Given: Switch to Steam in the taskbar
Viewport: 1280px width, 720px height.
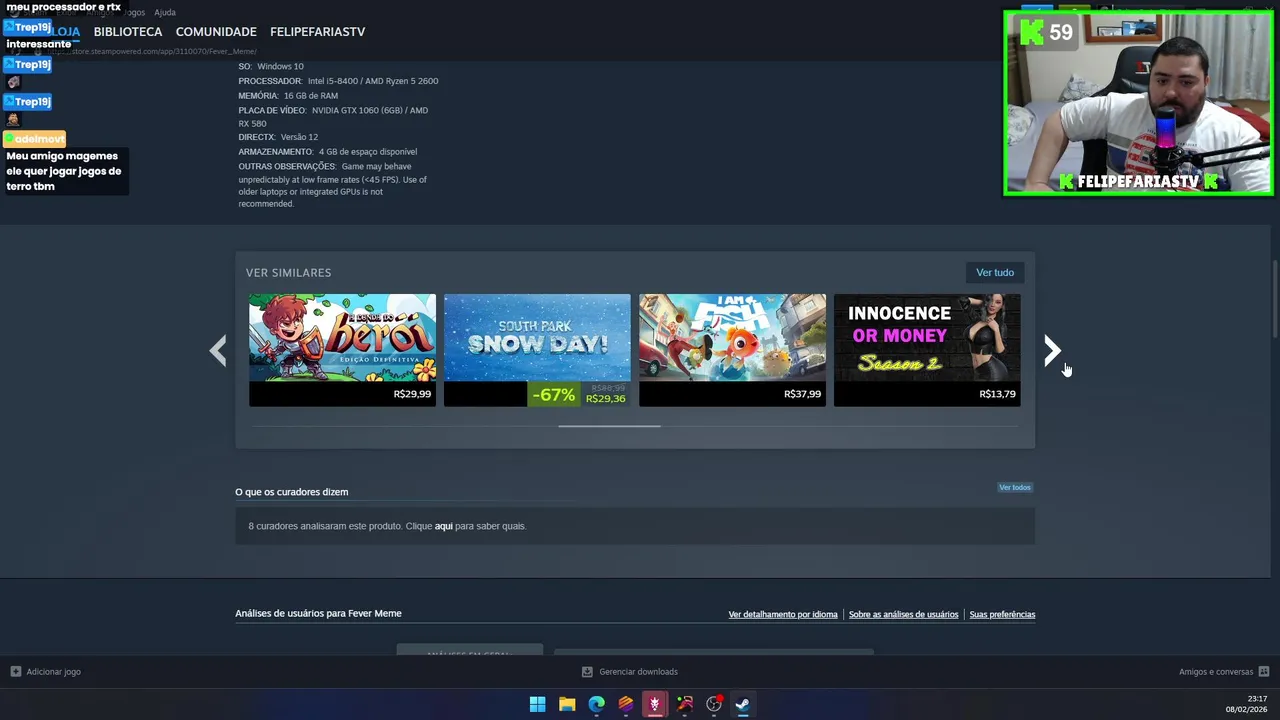Looking at the screenshot, I should (743, 704).
